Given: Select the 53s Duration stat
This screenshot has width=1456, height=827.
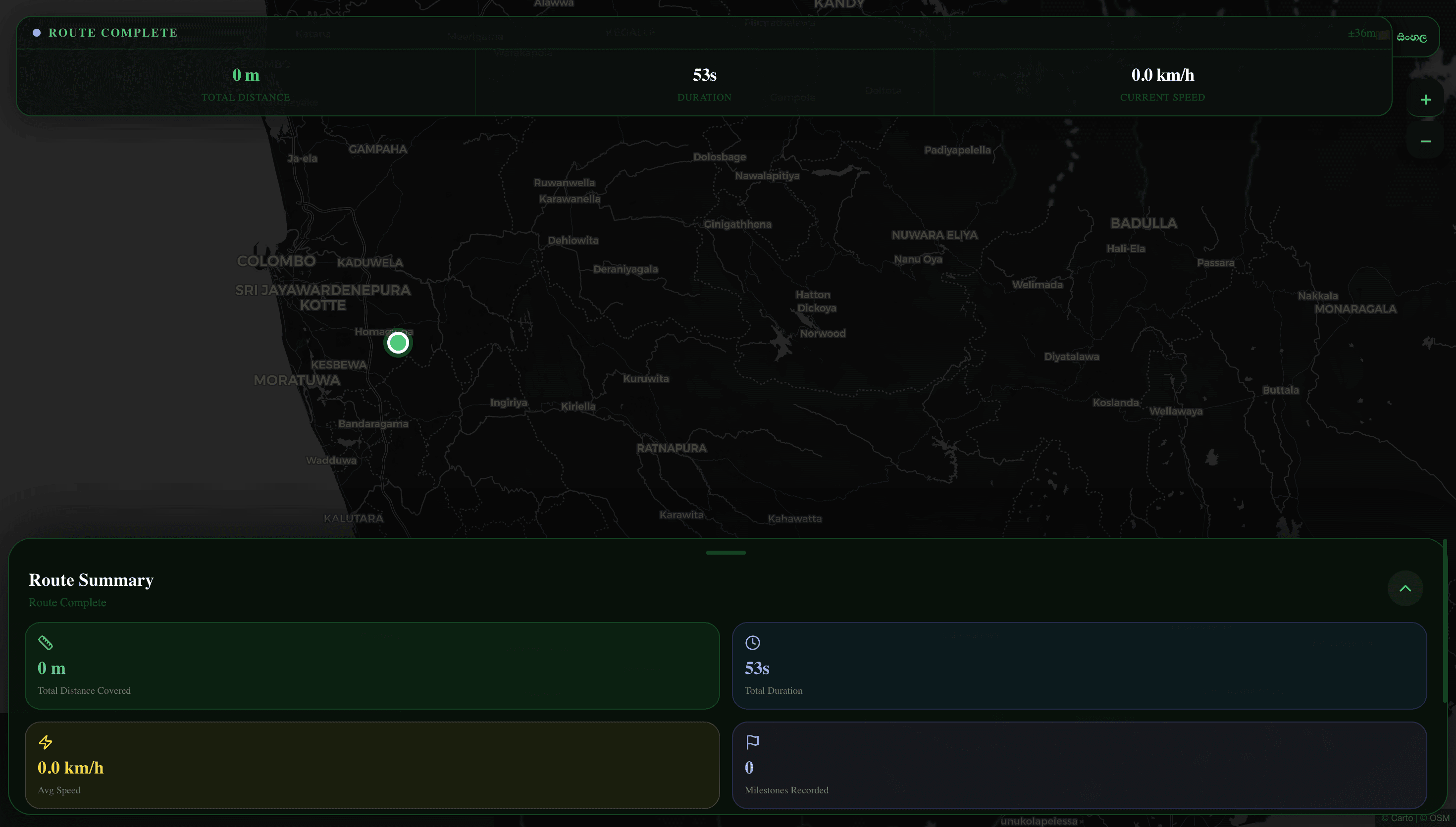Looking at the screenshot, I should click(x=704, y=83).
